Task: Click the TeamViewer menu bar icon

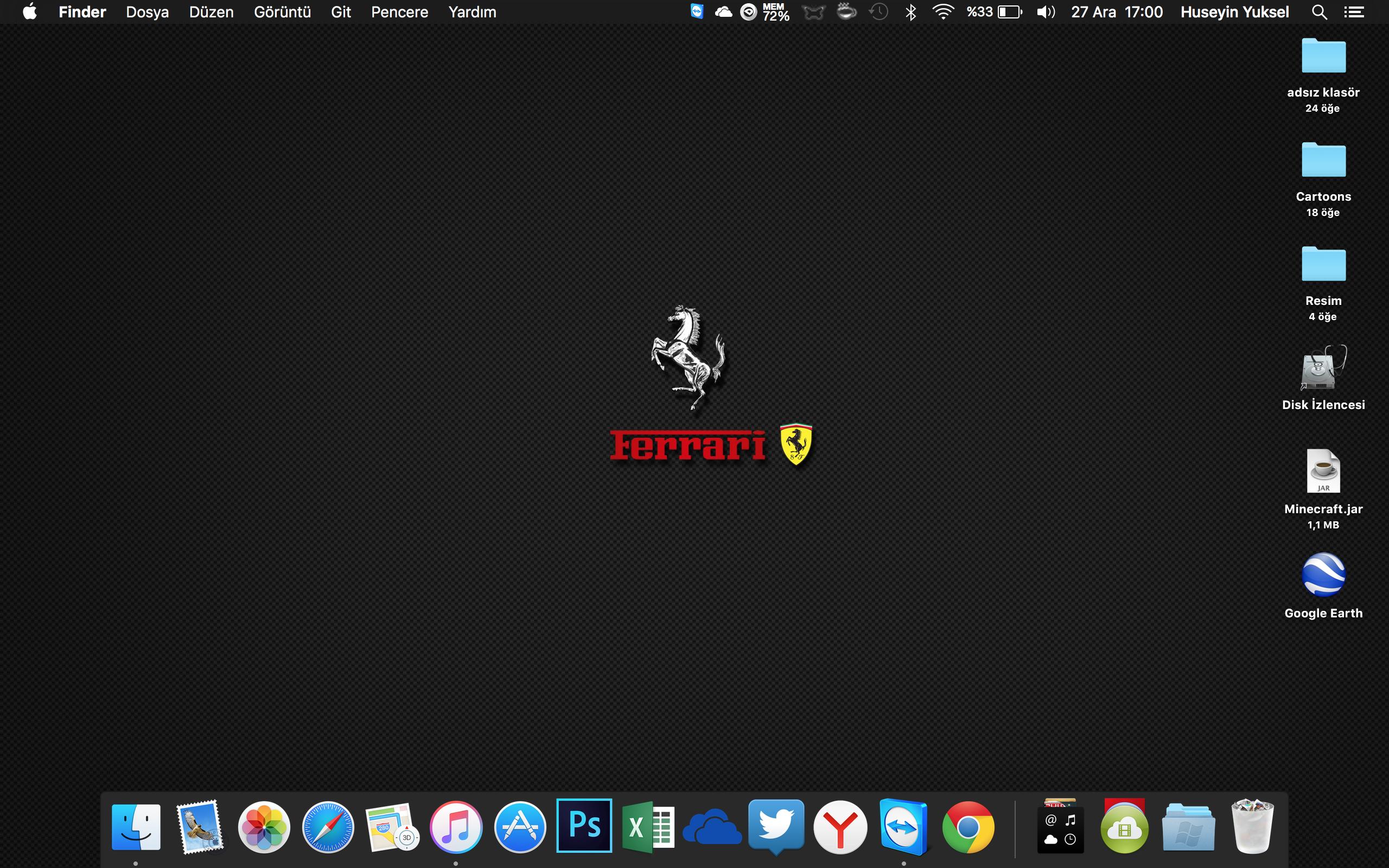Action: (697, 11)
